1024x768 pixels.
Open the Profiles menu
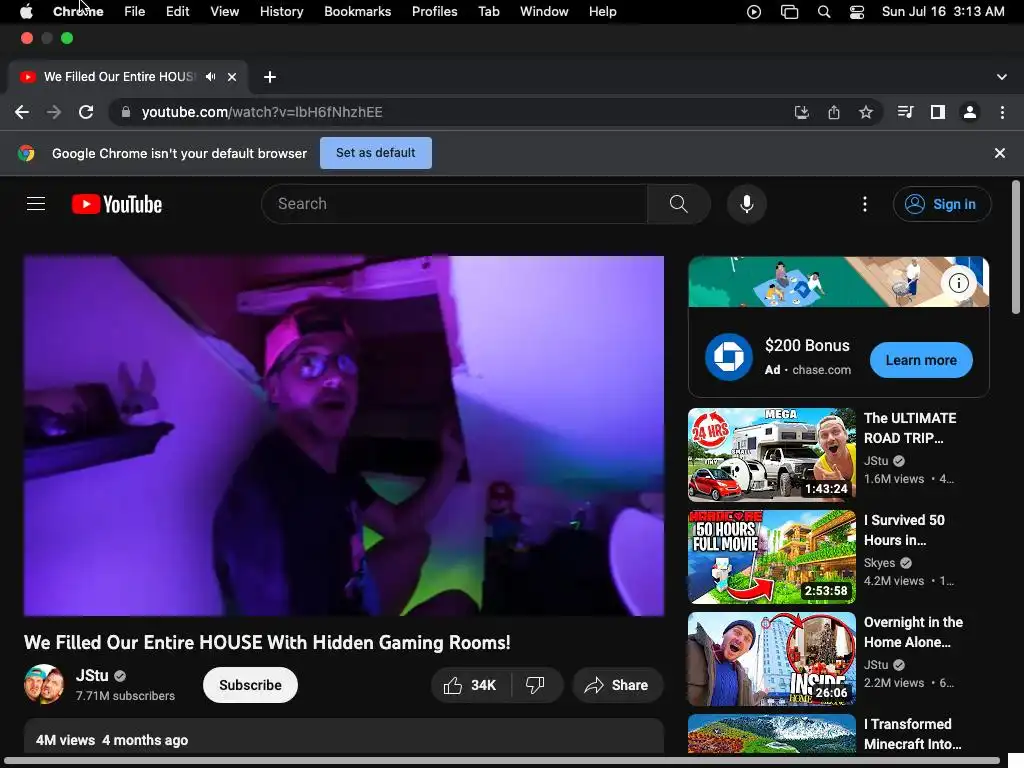pyautogui.click(x=435, y=11)
